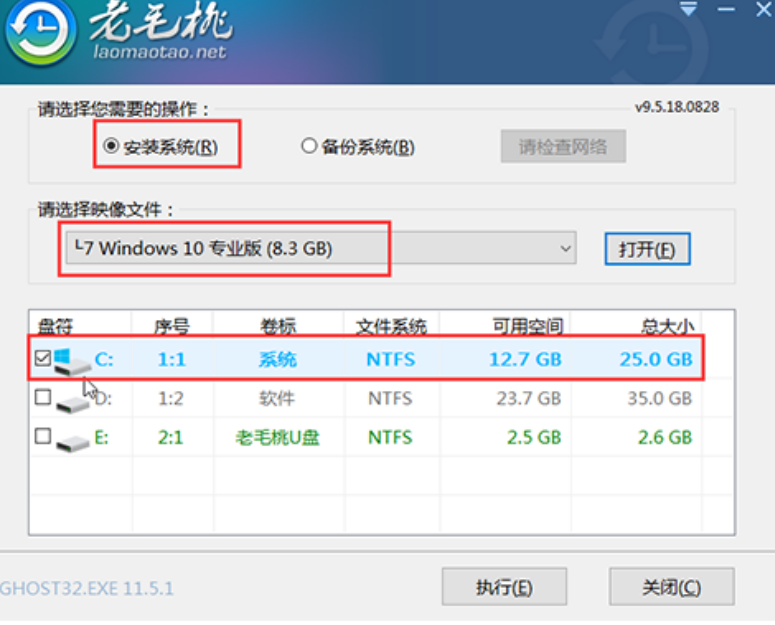Select the 安装系统(R) radio button
The height and width of the screenshot is (625, 775).
(111, 146)
